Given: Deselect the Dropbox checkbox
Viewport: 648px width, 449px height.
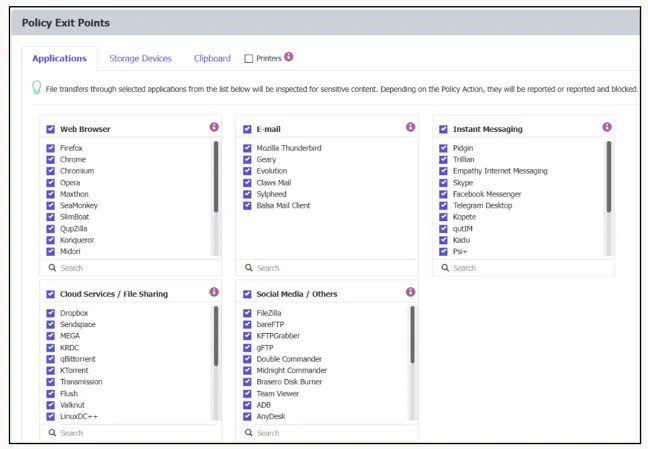Looking at the screenshot, I should point(50,313).
